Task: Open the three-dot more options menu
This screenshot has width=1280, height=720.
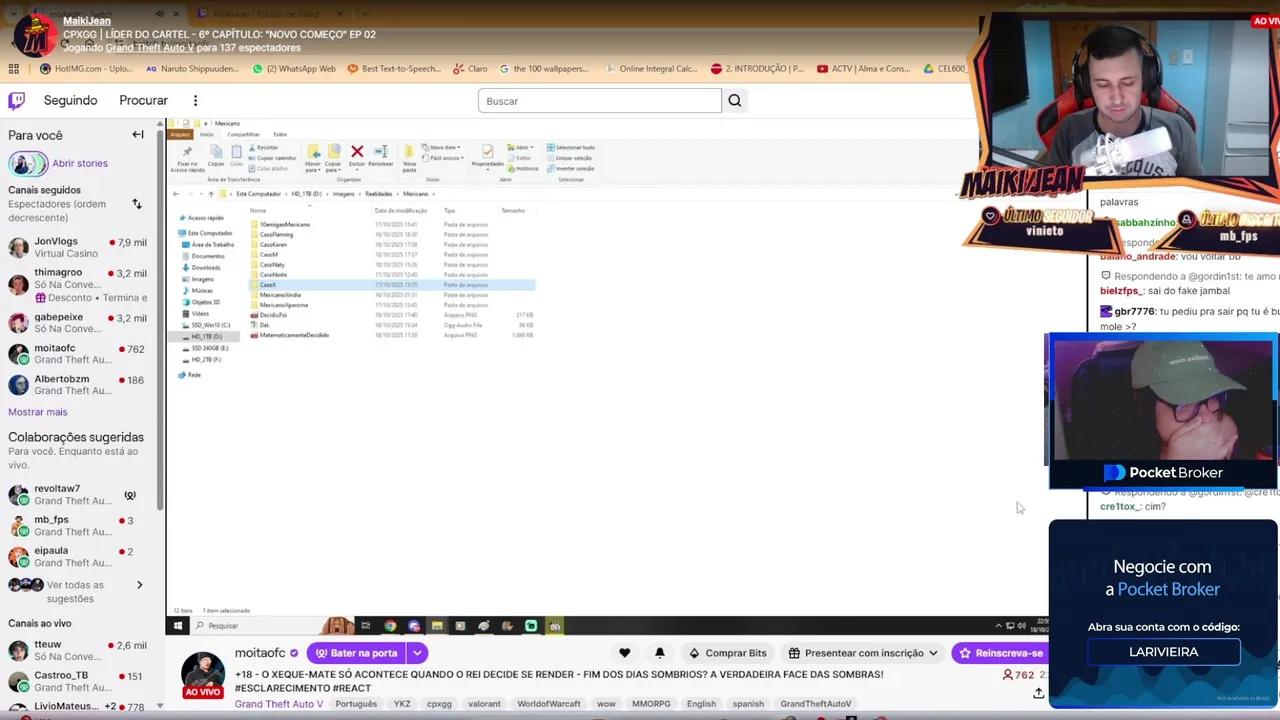Action: (x=195, y=100)
